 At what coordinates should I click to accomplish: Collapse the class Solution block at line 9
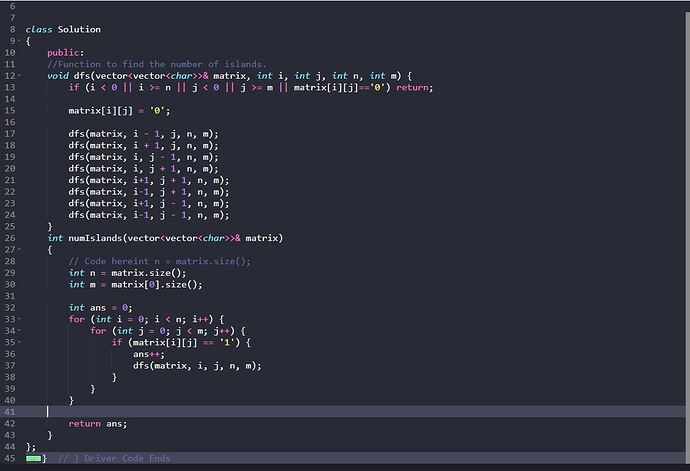click(x=19, y=41)
